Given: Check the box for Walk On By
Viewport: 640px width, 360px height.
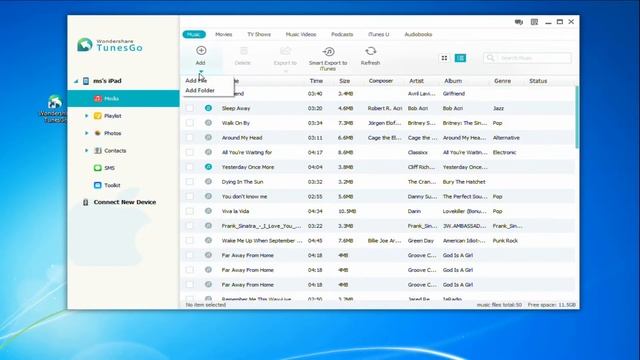Looking at the screenshot, I should 189,123.
